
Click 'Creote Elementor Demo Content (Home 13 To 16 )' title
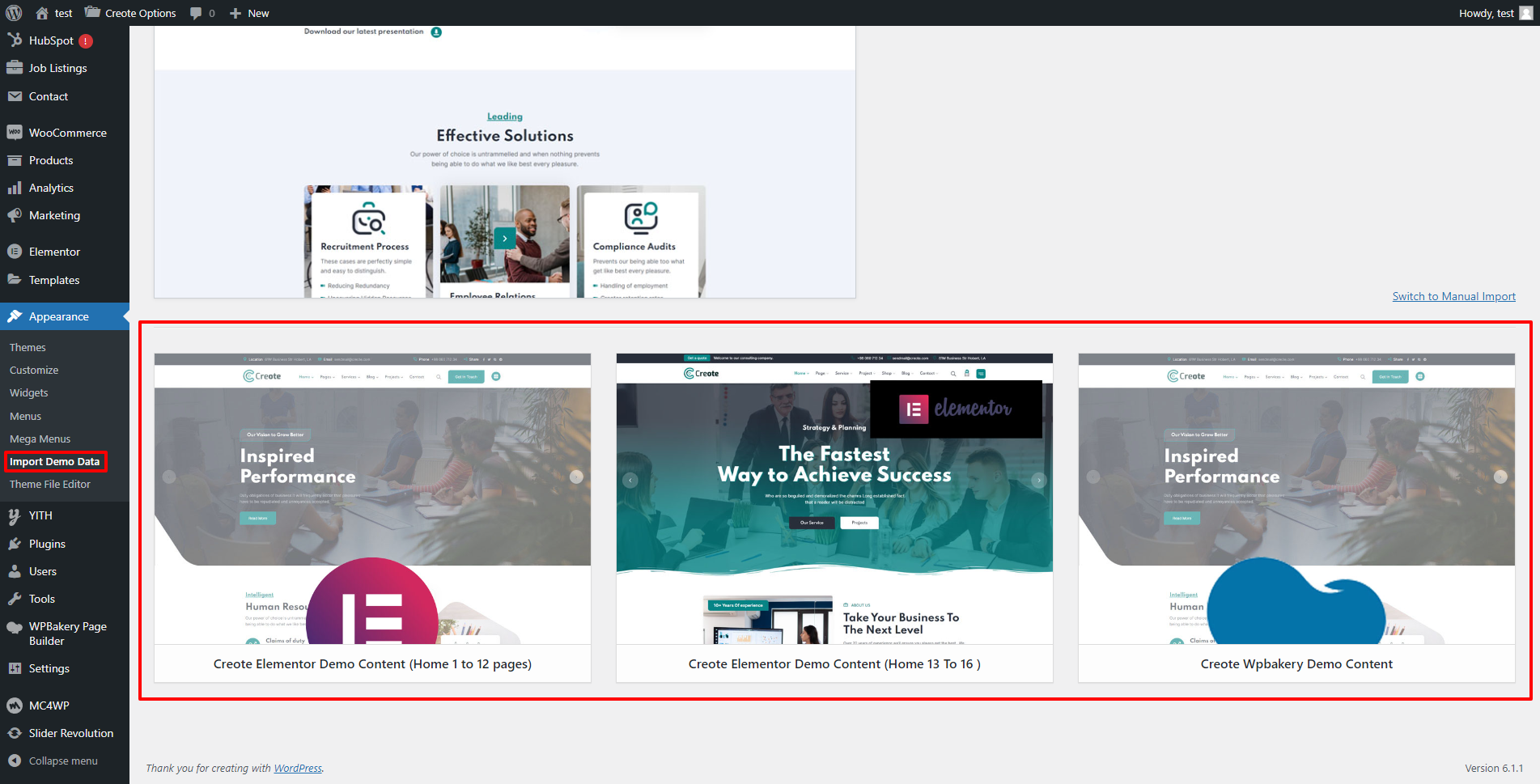coord(834,663)
